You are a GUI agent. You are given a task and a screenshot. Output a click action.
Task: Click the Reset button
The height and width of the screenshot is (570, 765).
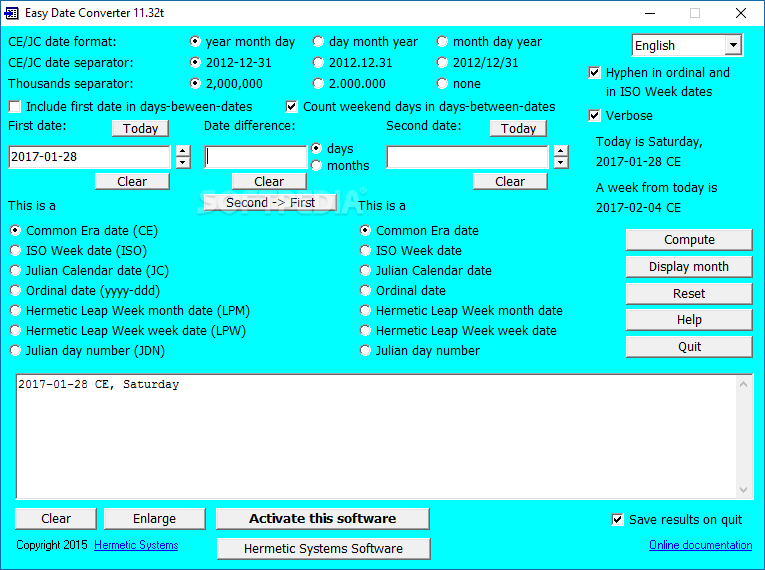[x=689, y=293]
